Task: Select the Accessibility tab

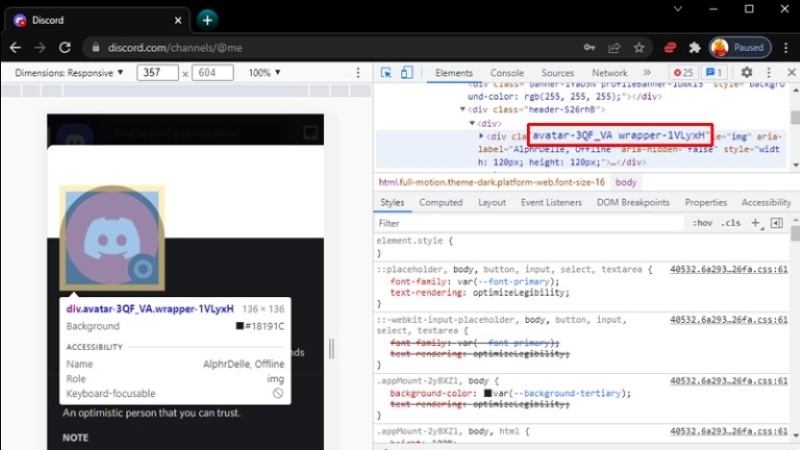Action: tap(766, 203)
